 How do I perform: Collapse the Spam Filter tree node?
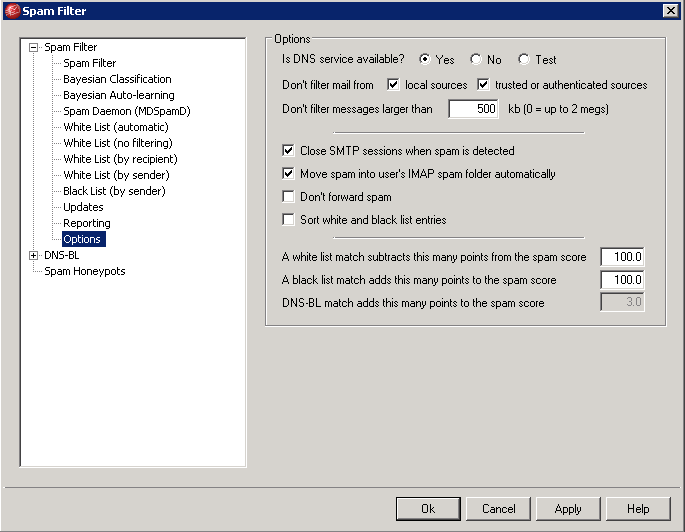[34, 47]
